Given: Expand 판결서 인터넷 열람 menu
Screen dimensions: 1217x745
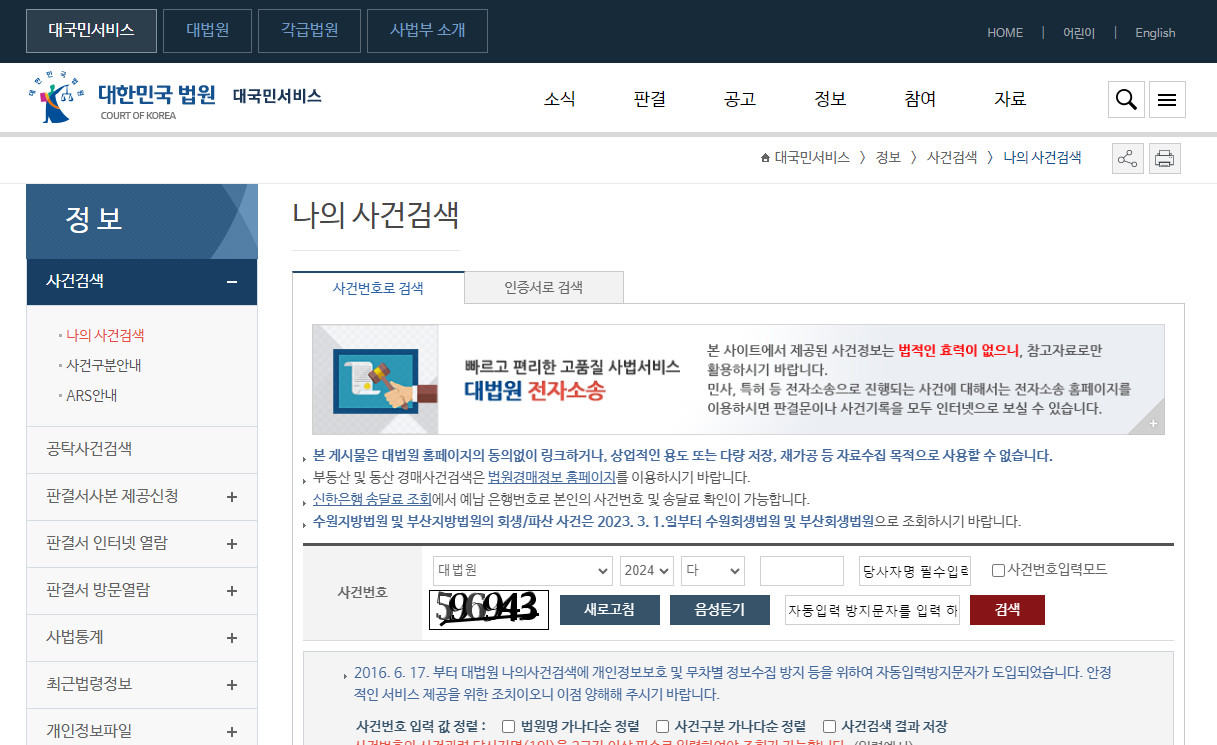Looking at the screenshot, I should point(232,544).
